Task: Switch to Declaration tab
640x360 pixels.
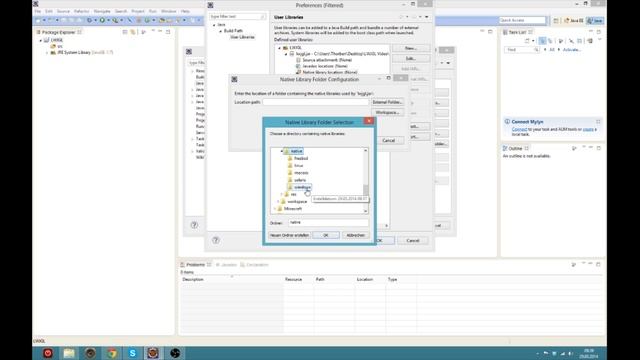Action: tap(255, 265)
